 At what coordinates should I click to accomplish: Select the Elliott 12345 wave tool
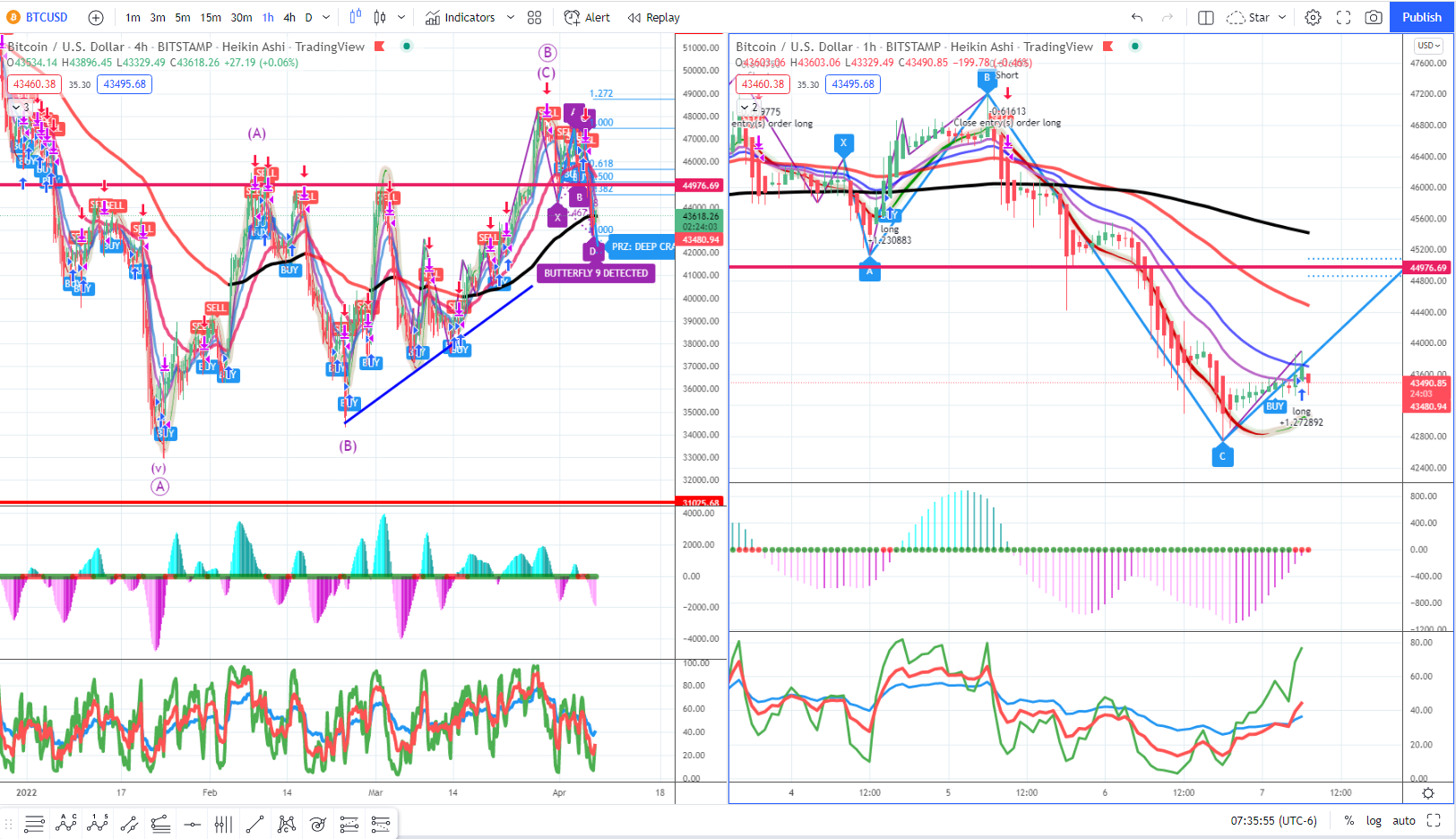98,824
